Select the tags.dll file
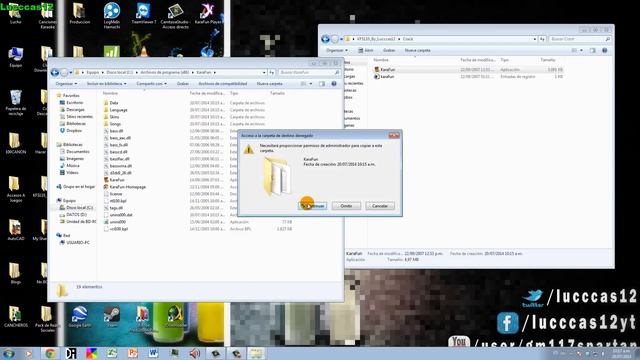Screen dimensions: 640x360 coord(113,208)
